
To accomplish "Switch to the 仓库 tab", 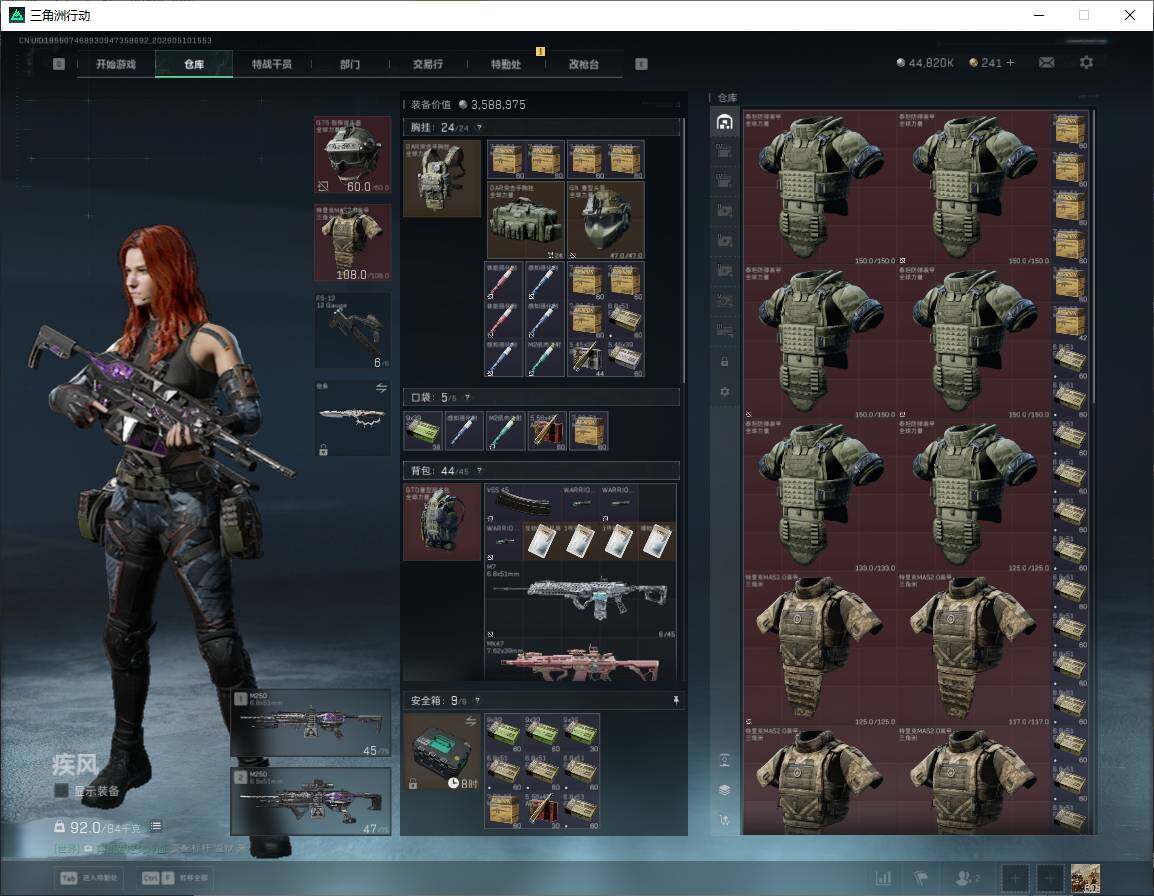I will (194, 64).
